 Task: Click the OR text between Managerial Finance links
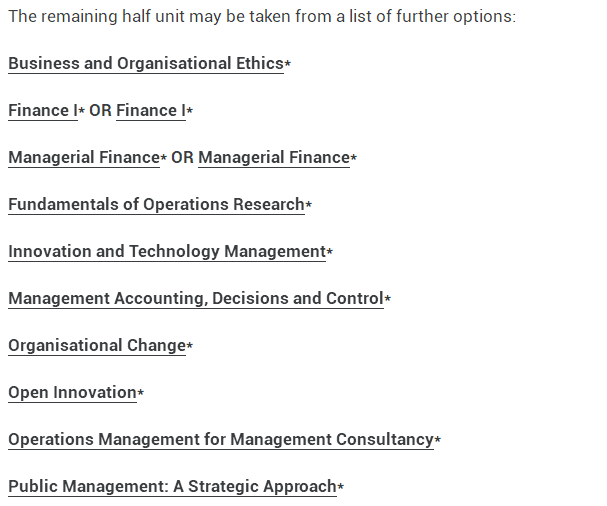point(182,158)
